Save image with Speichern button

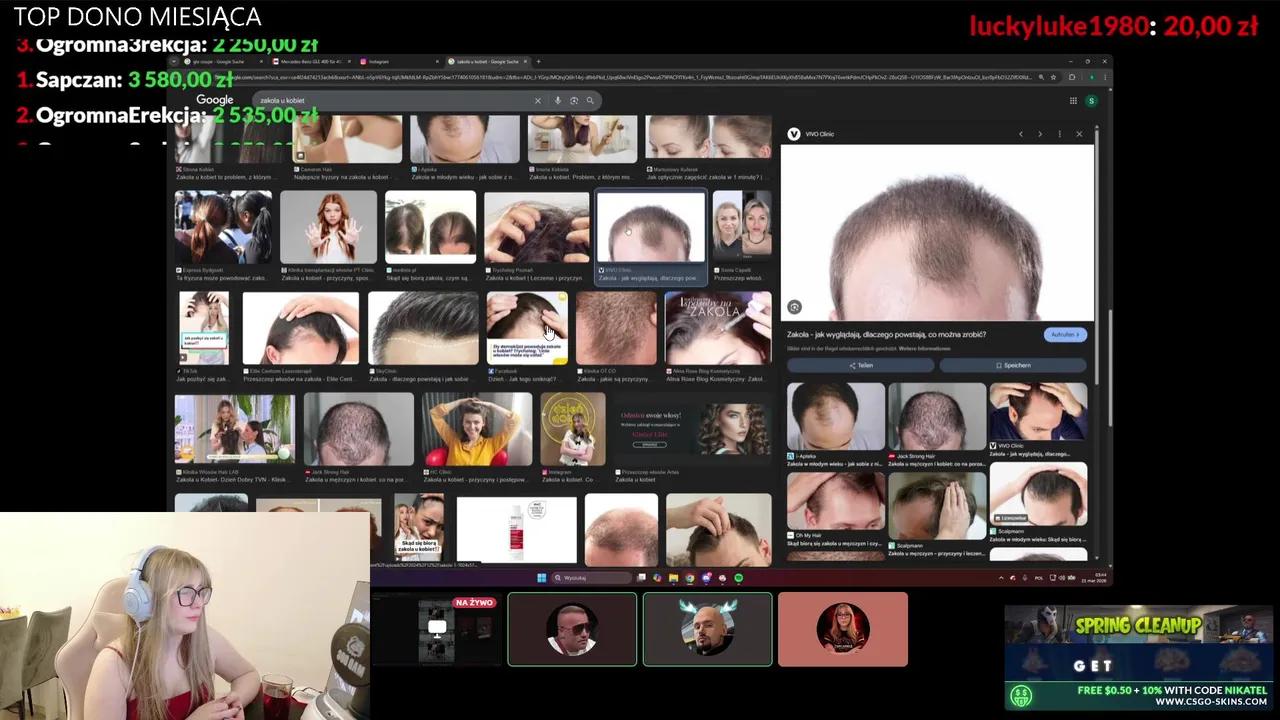1013,365
